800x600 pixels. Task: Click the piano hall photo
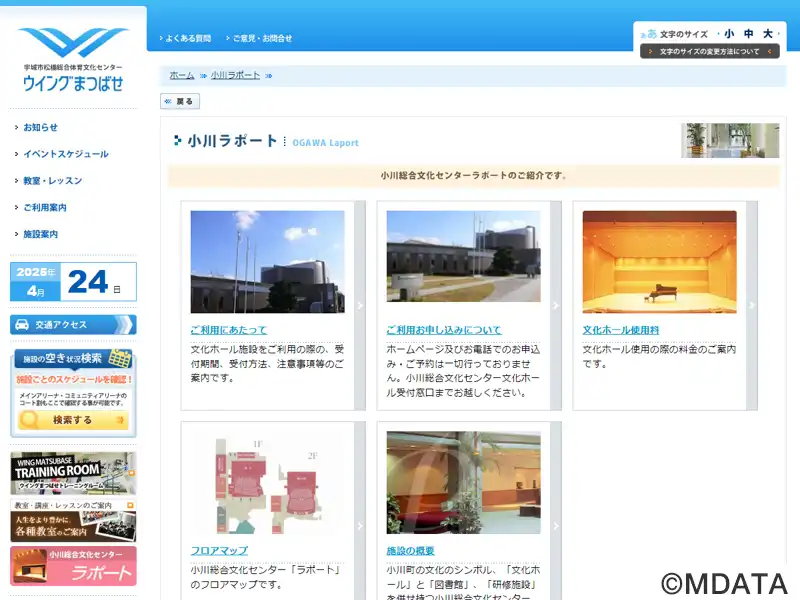click(x=659, y=262)
